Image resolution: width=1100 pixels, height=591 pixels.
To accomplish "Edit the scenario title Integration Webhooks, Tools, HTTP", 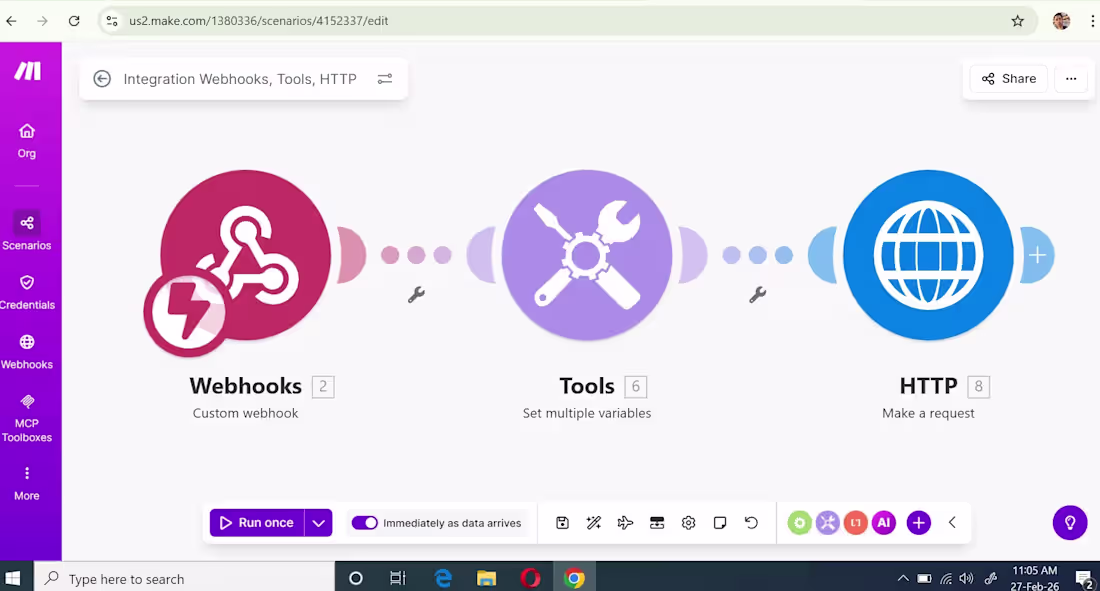I will point(240,79).
